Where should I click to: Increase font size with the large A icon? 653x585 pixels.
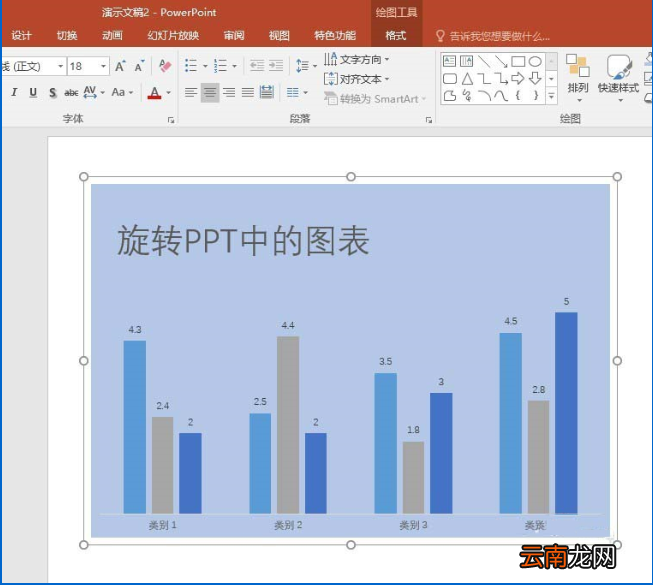[120, 66]
